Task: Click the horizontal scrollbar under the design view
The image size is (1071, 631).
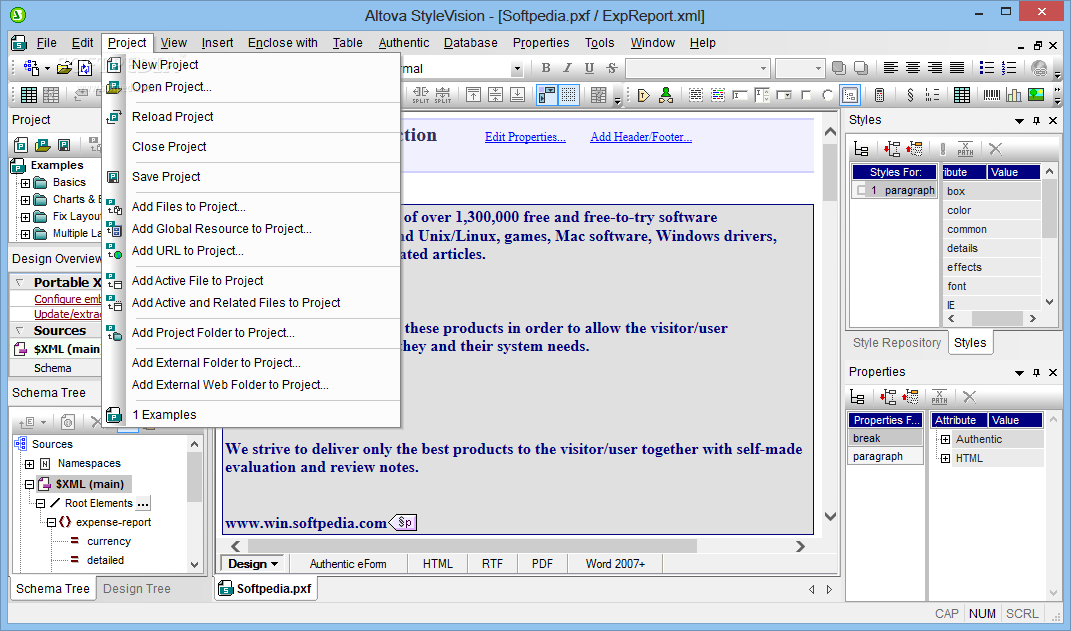Action: [471, 546]
